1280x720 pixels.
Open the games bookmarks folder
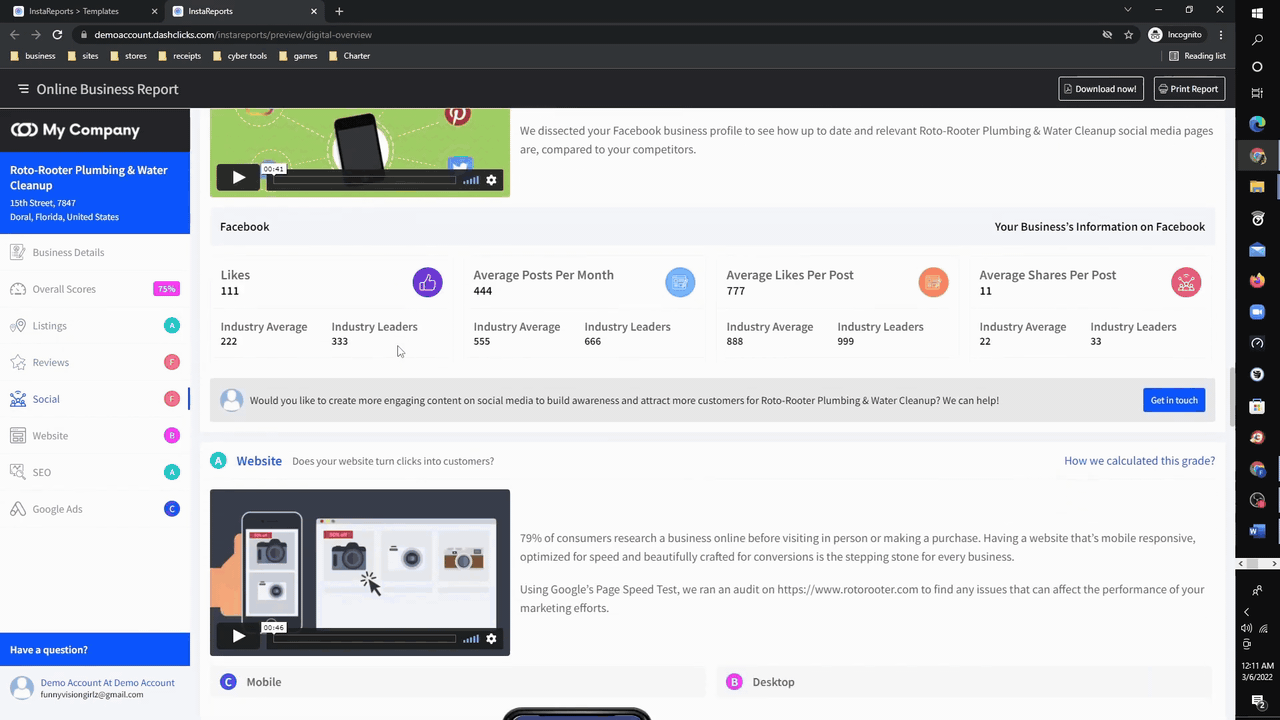click(299, 56)
